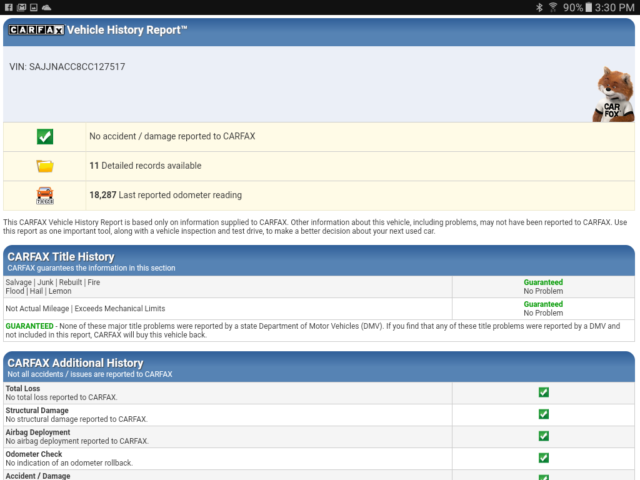The image size is (640, 480).
Task: Tap the Bluetooth icon in status bar
Action: [x=536, y=7]
